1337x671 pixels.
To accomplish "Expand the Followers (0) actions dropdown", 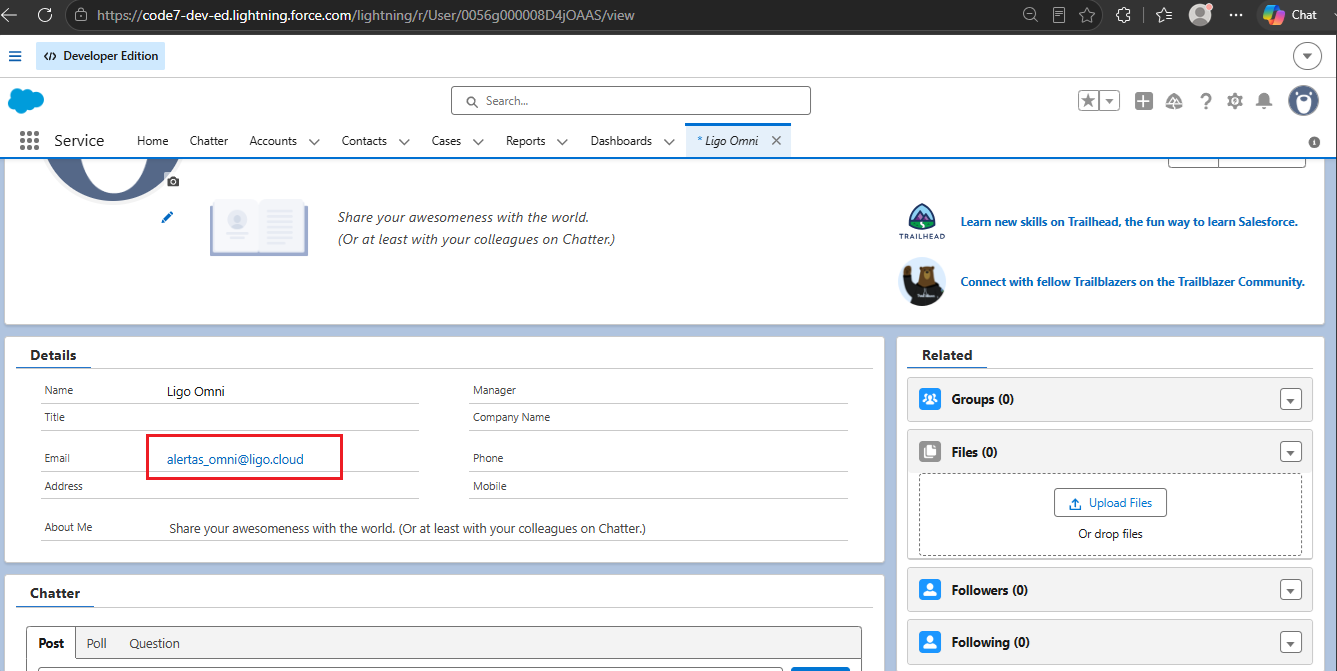I will [1291, 590].
